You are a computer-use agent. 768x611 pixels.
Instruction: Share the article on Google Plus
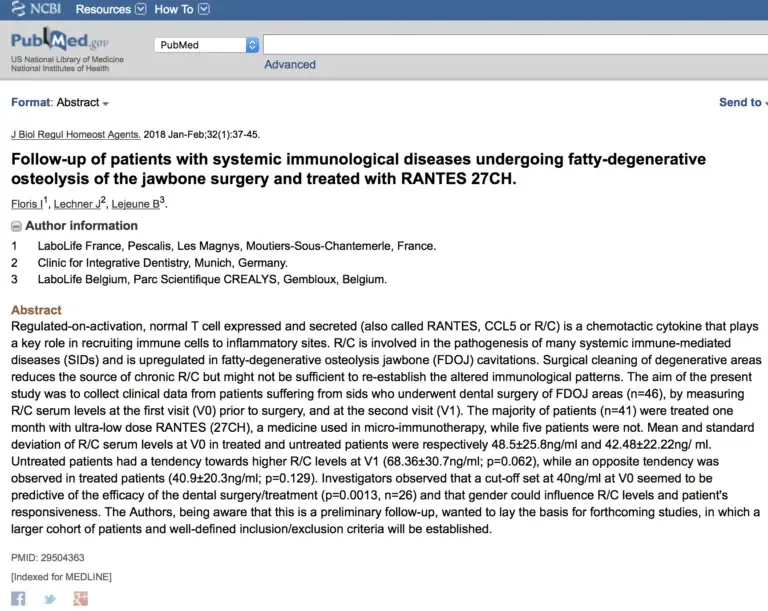pos(80,598)
